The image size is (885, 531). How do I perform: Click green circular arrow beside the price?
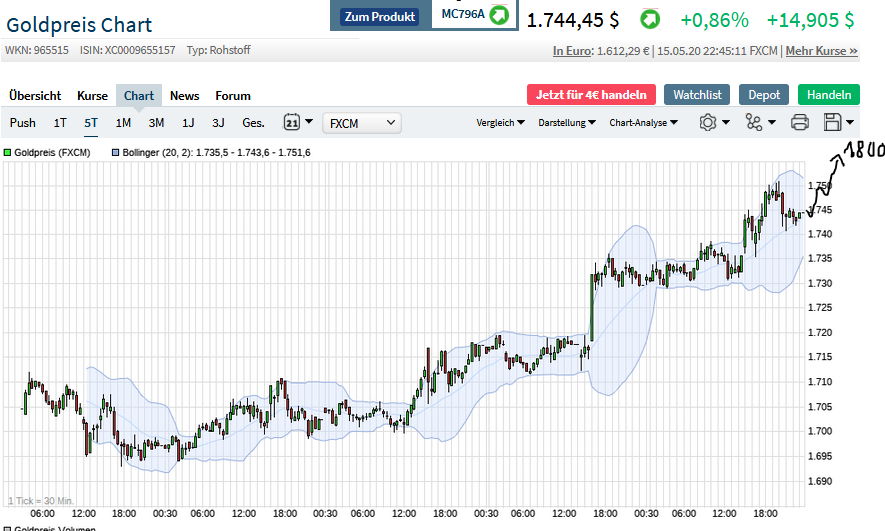coord(650,19)
